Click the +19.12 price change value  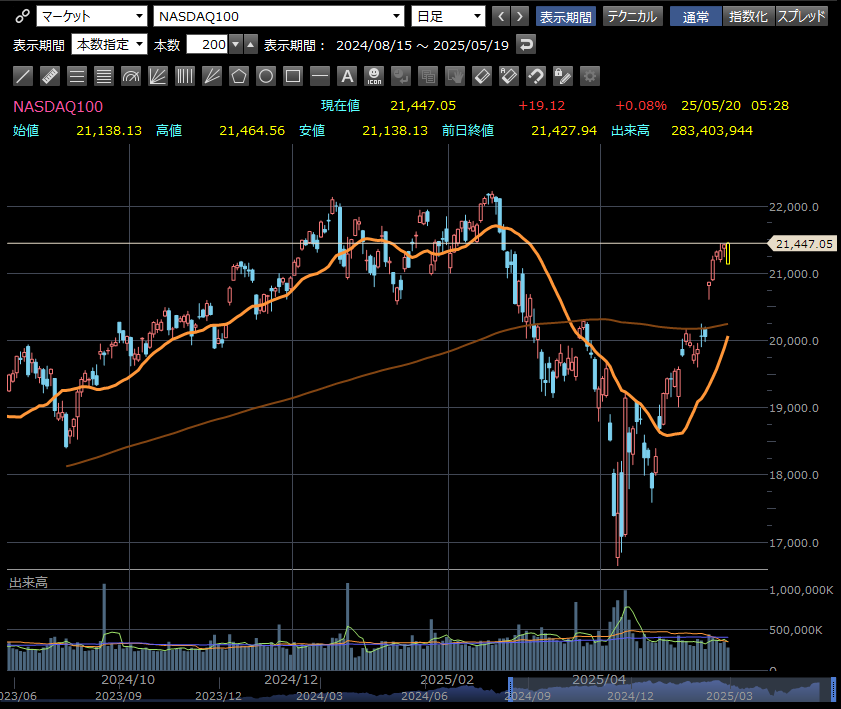point(541,106)
